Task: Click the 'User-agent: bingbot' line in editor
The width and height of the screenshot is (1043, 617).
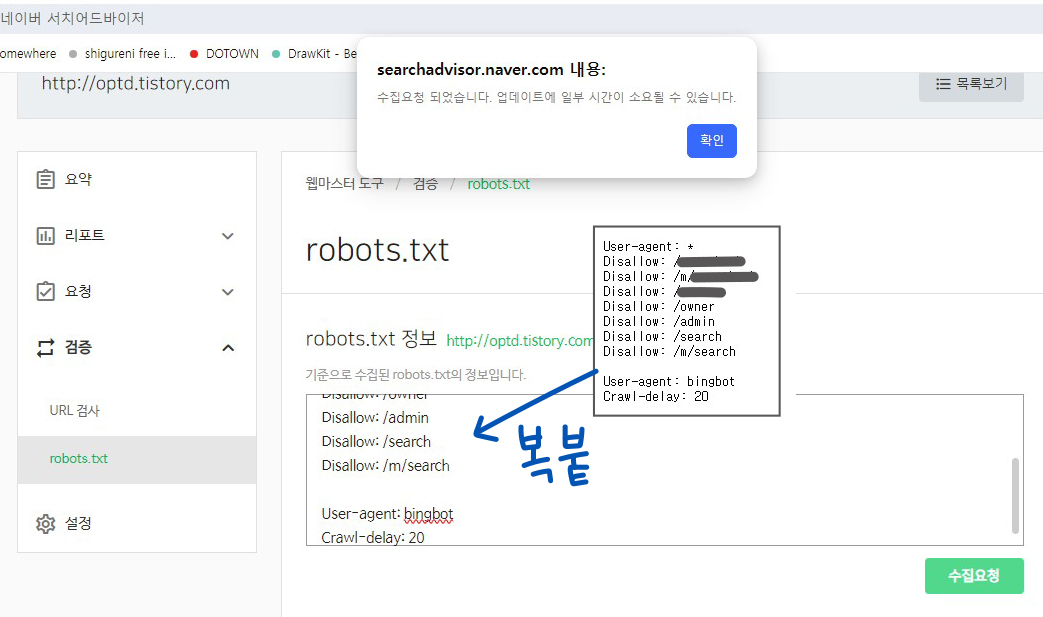Action: click(x=387, y=514)
